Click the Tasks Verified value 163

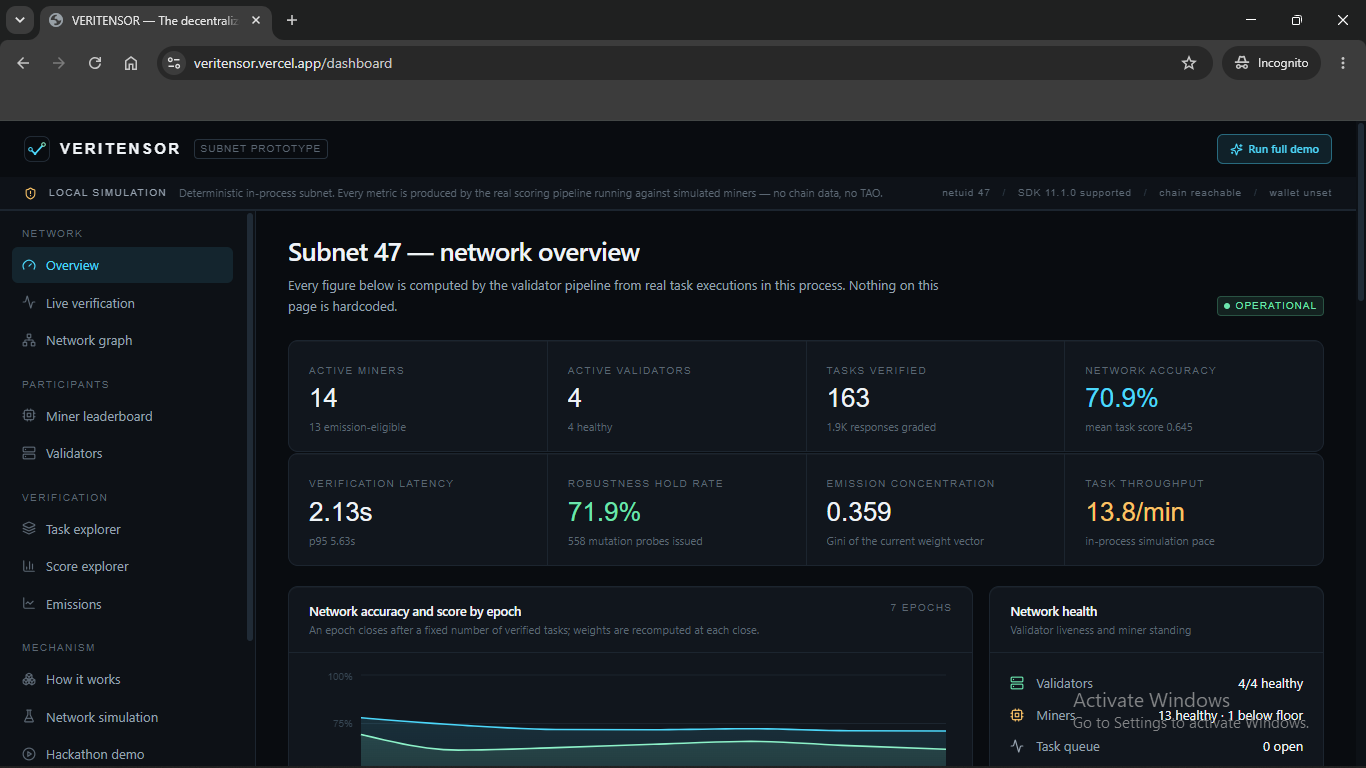click(848, 398)
